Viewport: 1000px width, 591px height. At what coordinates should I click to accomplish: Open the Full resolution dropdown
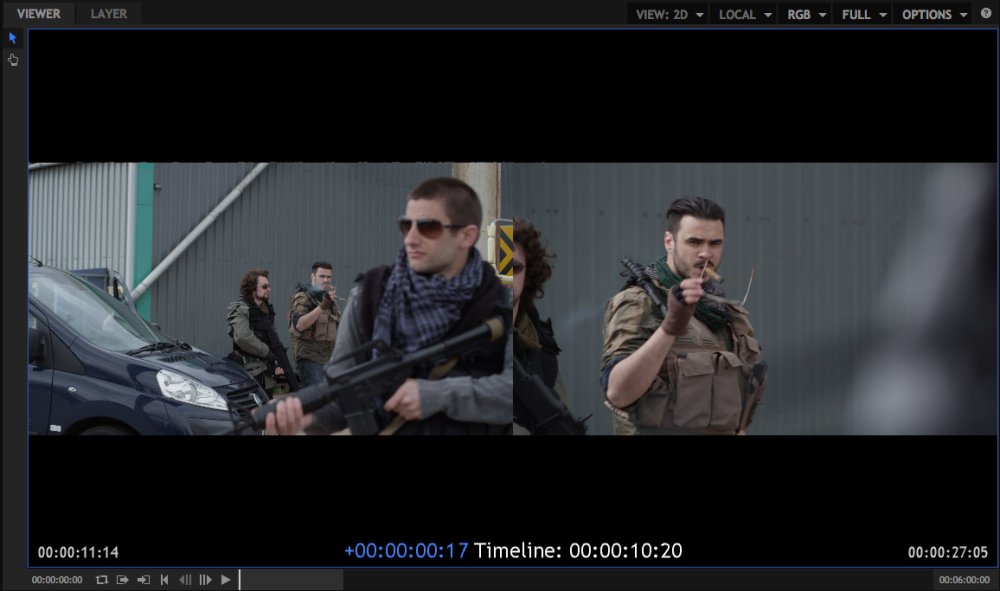pyautogui.click(x=864, y=14)
